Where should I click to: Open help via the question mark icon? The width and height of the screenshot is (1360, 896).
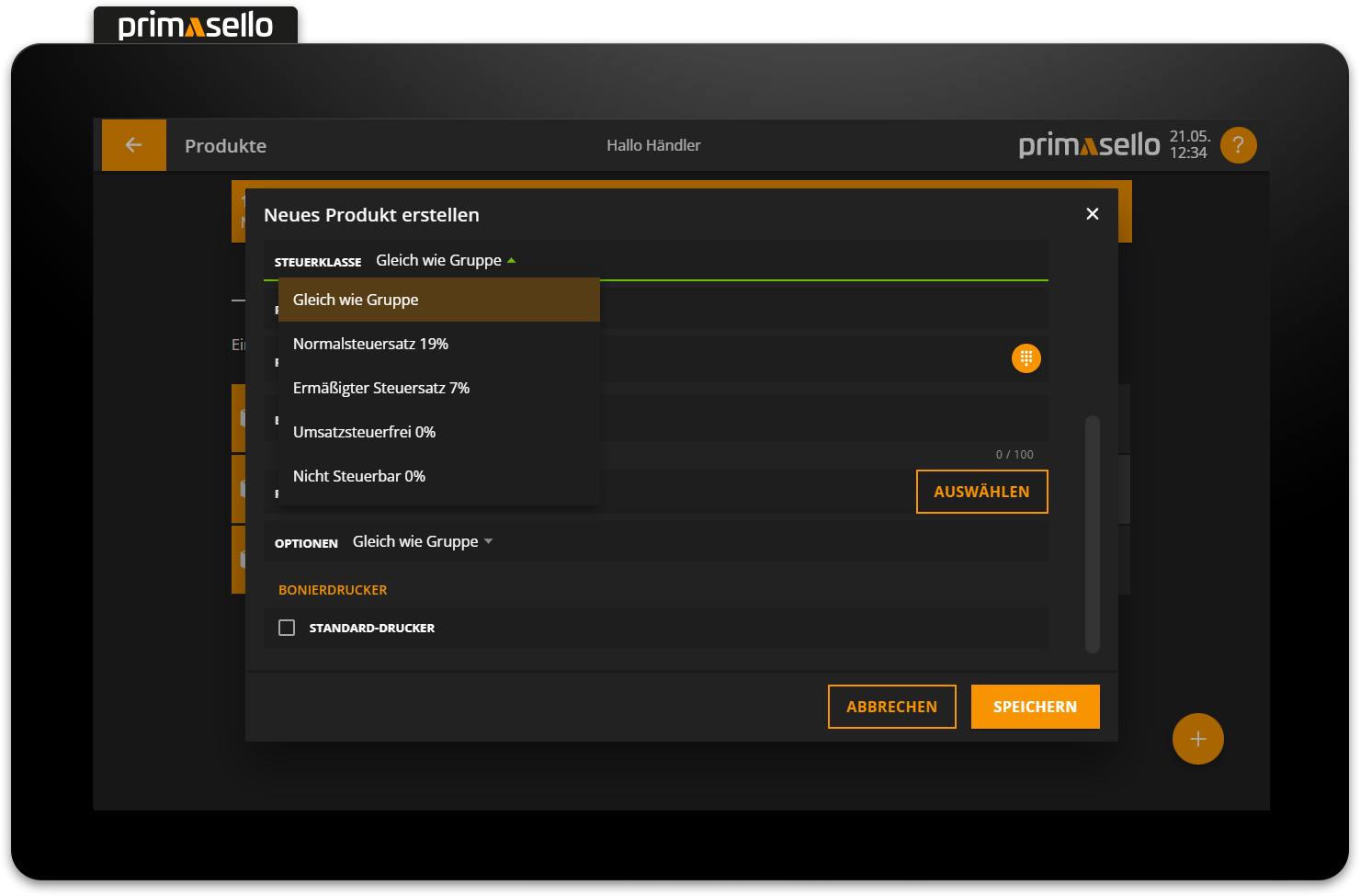pos(1238,145)
